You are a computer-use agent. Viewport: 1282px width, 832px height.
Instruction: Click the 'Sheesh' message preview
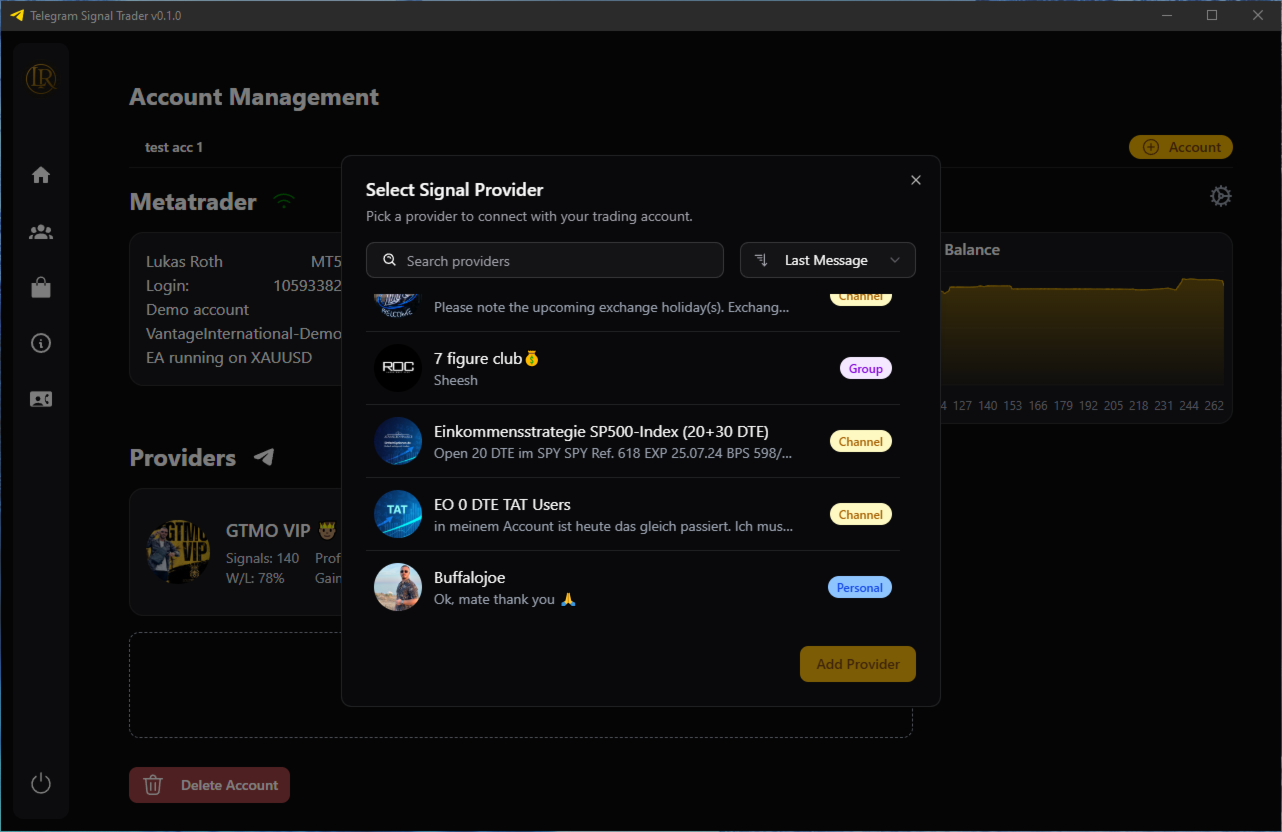456,380
